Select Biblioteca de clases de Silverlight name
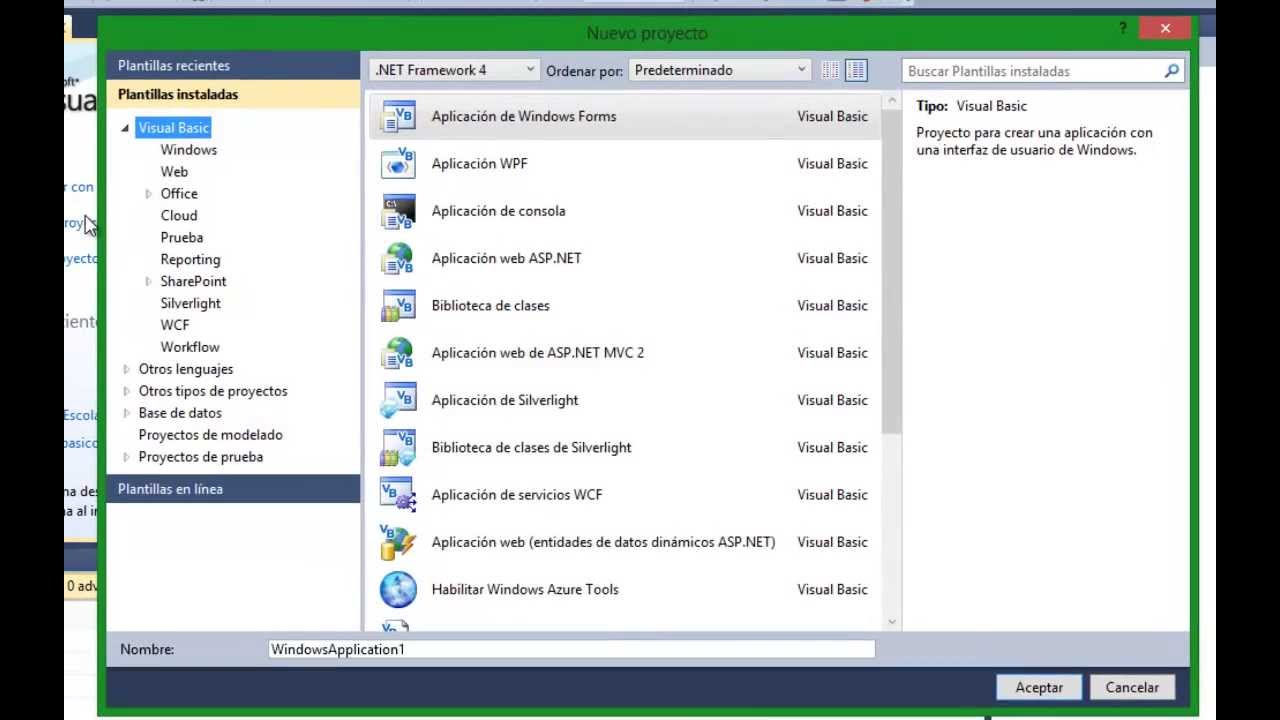The height and width of the screenshot is (720, 1280). (x=531, y=448)
